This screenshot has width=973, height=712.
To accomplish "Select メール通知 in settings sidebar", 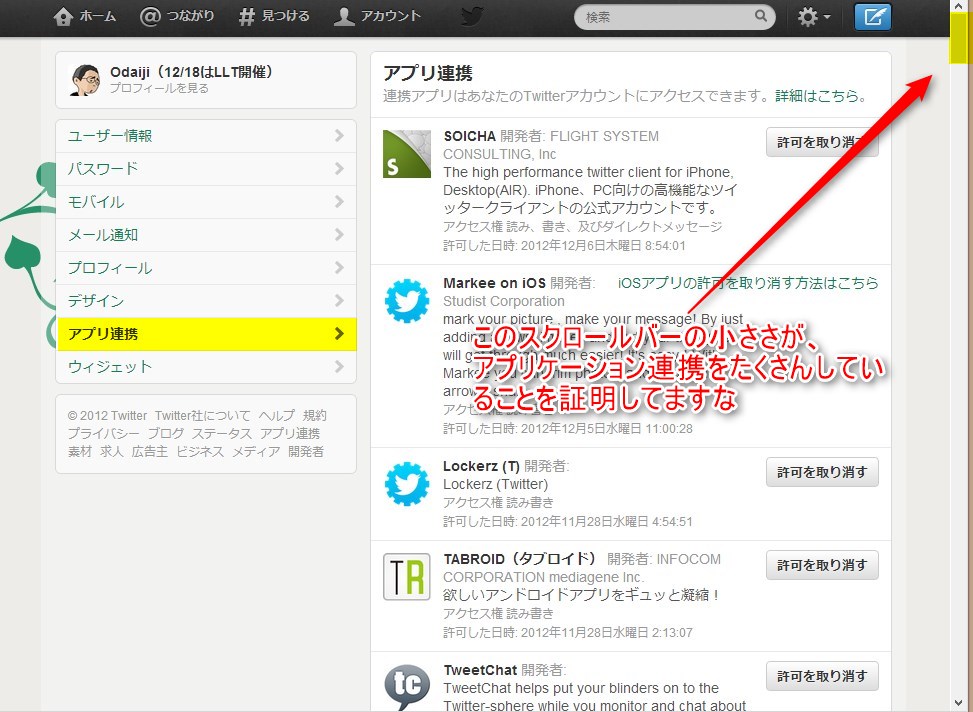I will 206,235.
